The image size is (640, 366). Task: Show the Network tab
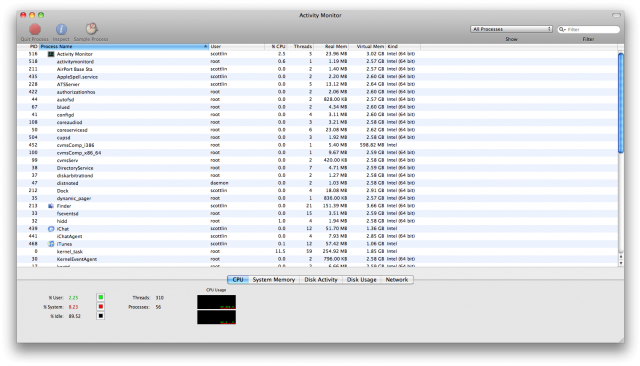coord(397,279)
